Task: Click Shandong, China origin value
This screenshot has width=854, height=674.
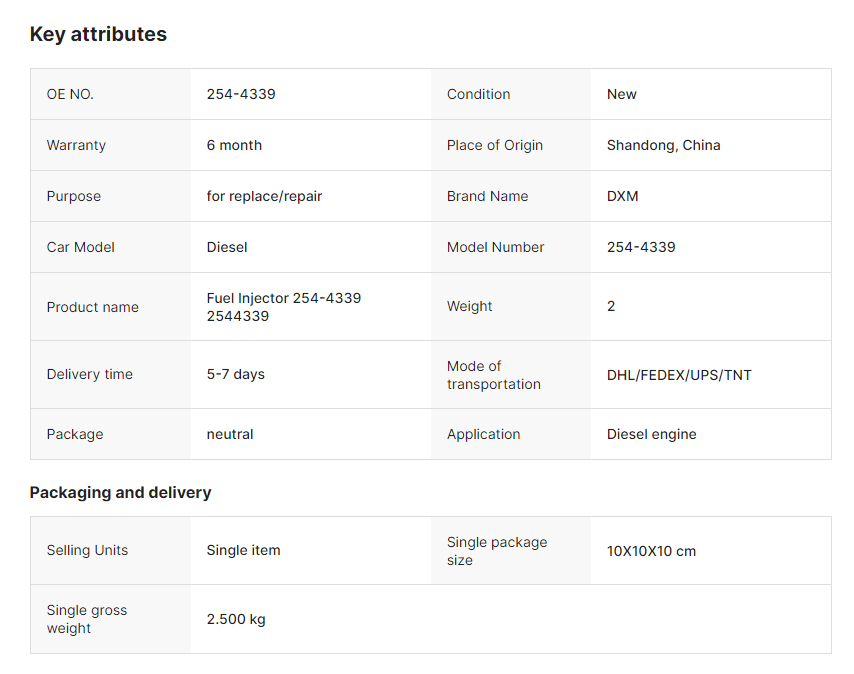Action: tap(663, 145)
